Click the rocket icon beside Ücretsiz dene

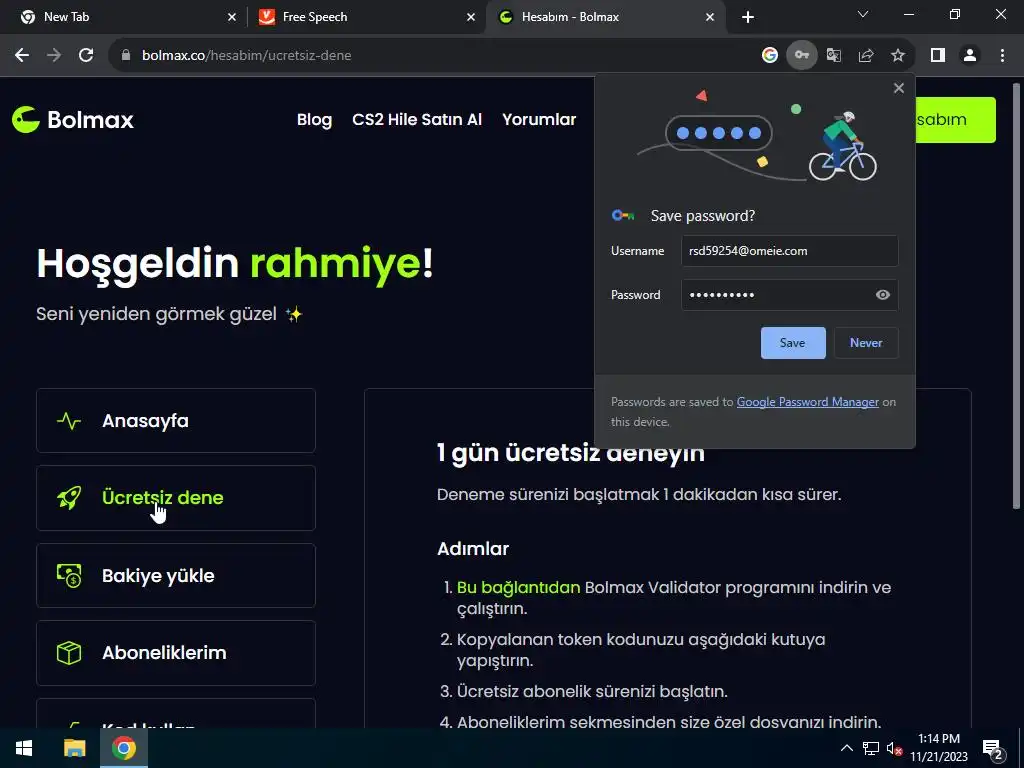coord(69,498)
